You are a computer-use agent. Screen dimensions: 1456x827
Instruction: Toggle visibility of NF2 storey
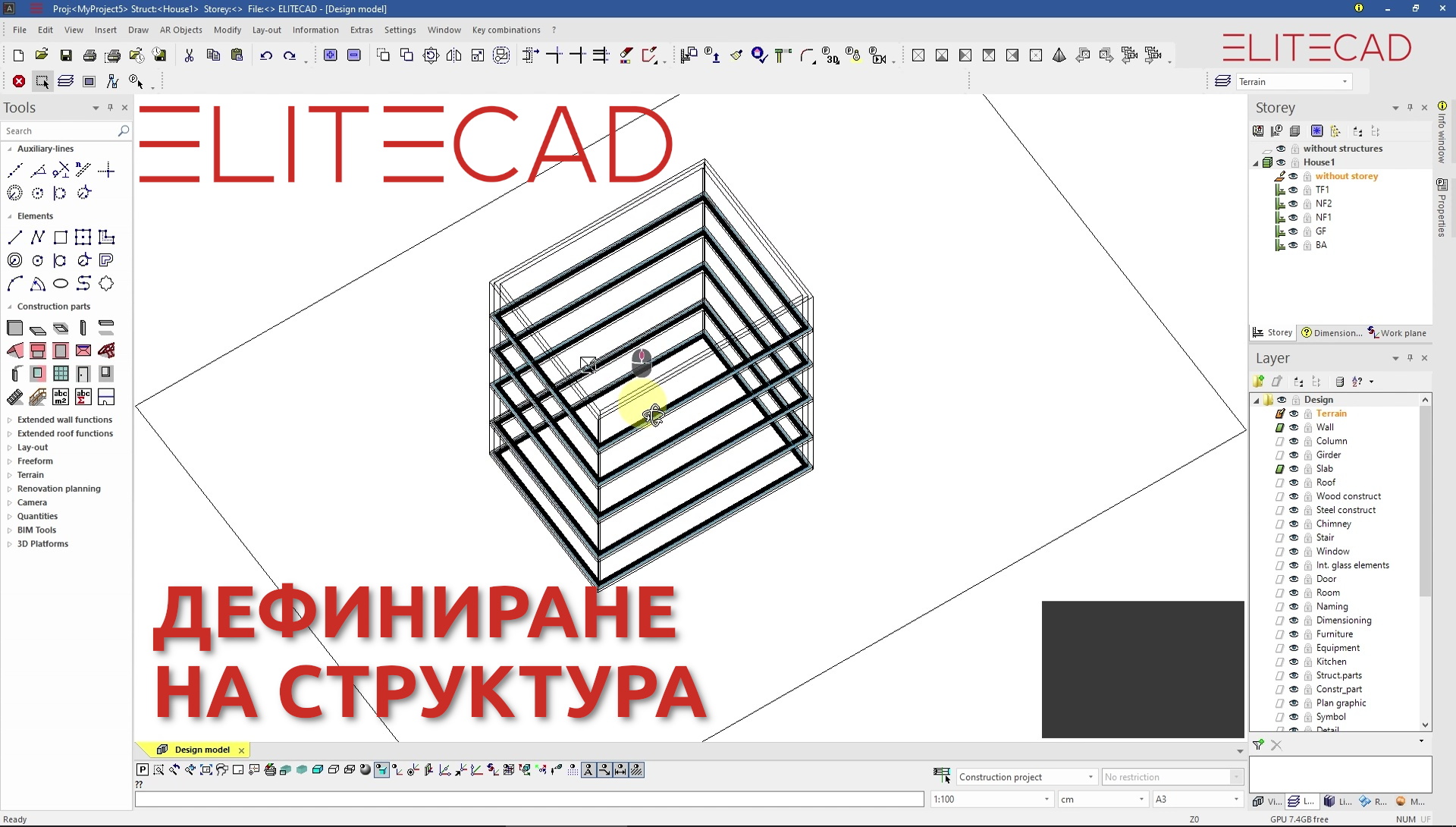point(1294,203)
